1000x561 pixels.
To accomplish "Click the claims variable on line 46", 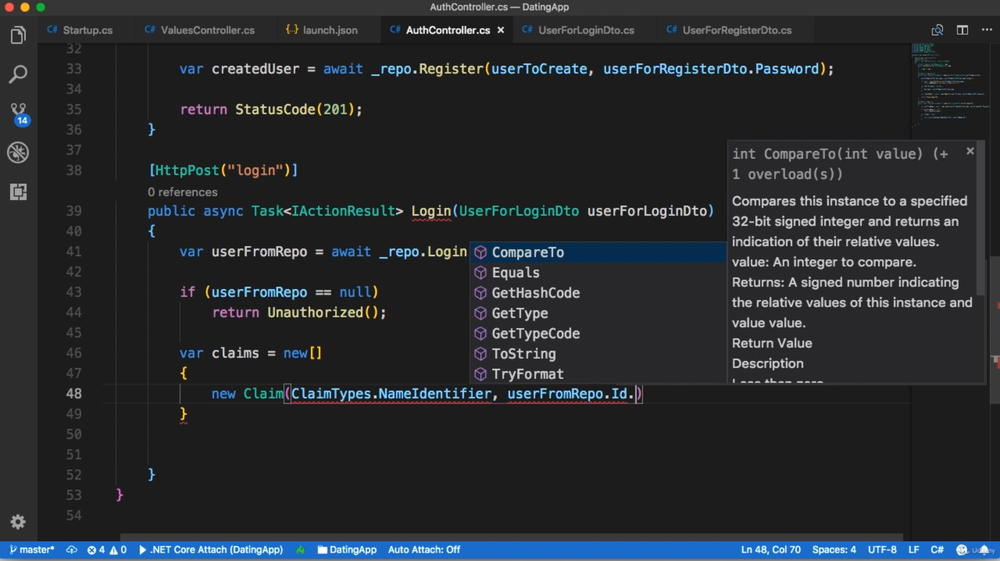I will (x=235, y=353).
